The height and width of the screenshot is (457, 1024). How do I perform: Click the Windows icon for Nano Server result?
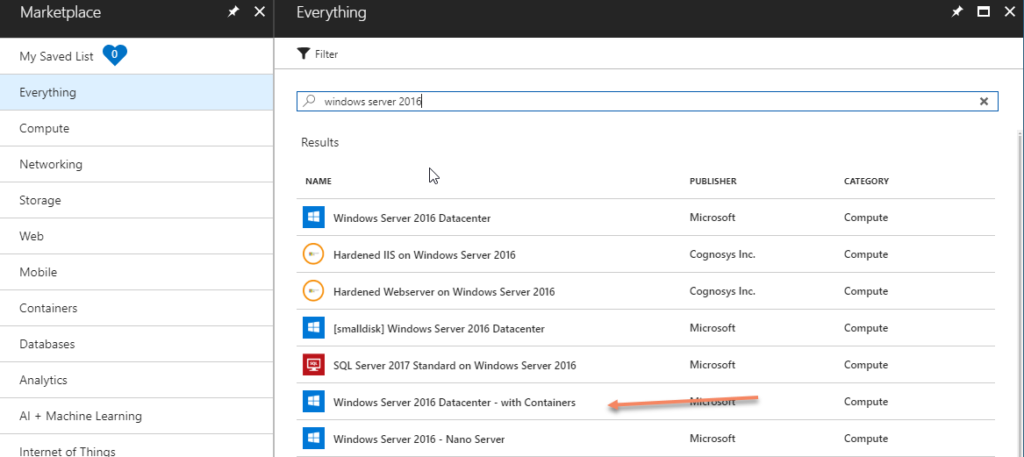pos(313,438)
